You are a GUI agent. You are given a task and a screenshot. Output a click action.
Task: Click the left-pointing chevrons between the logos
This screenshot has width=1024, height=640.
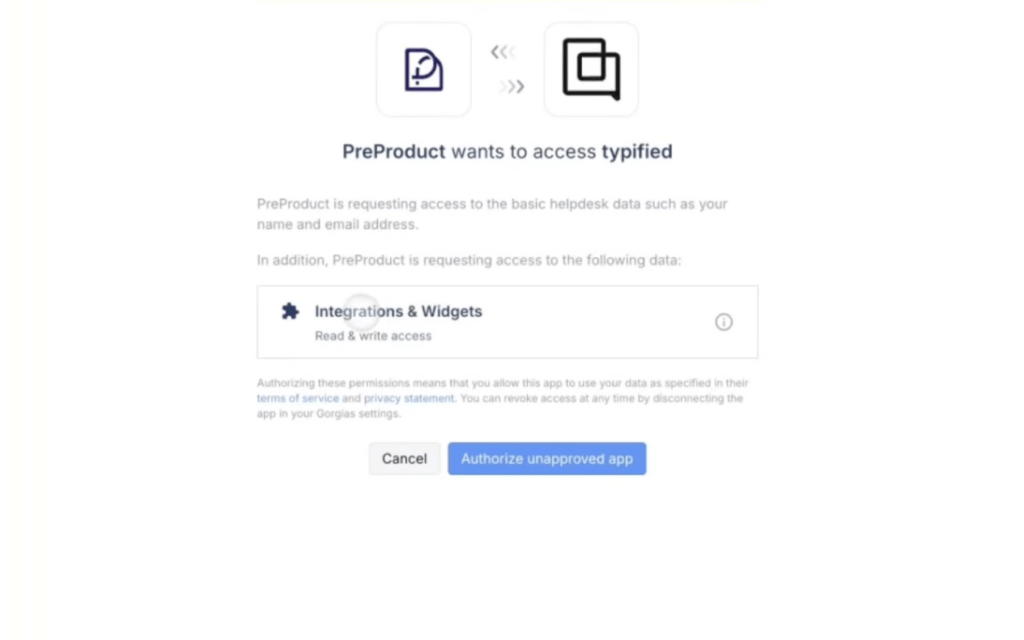tap(503, 52)
